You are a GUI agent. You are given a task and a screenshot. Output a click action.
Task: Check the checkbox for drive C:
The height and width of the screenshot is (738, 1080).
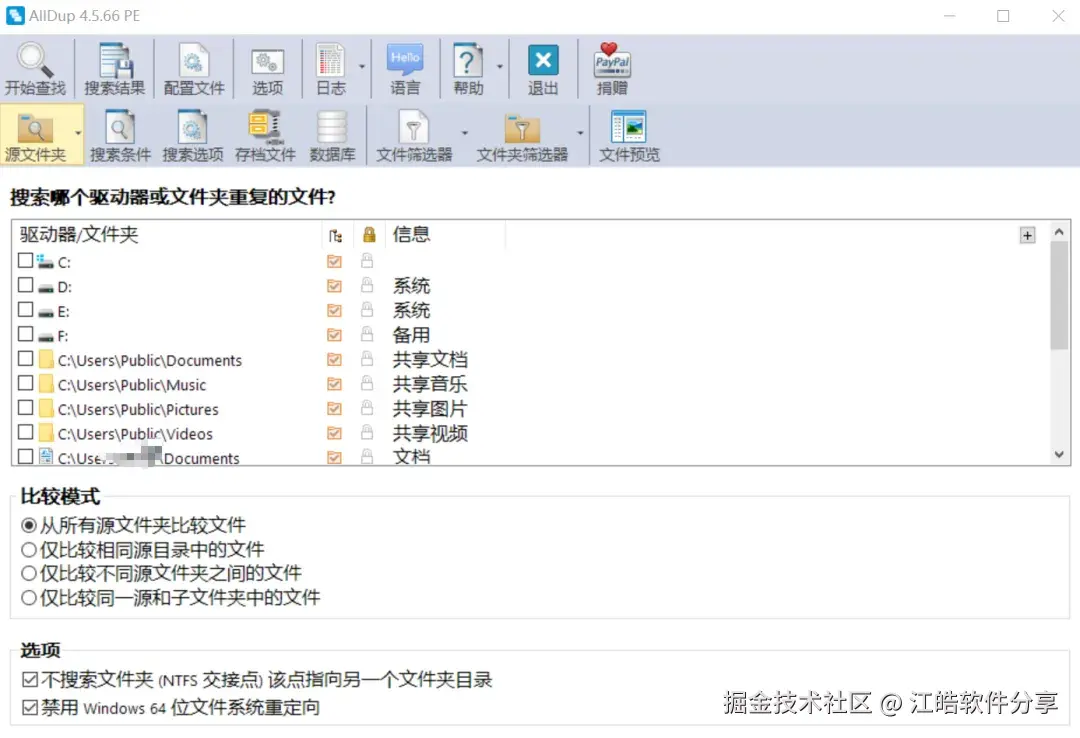pyautogui.click(x=25, y=261)
